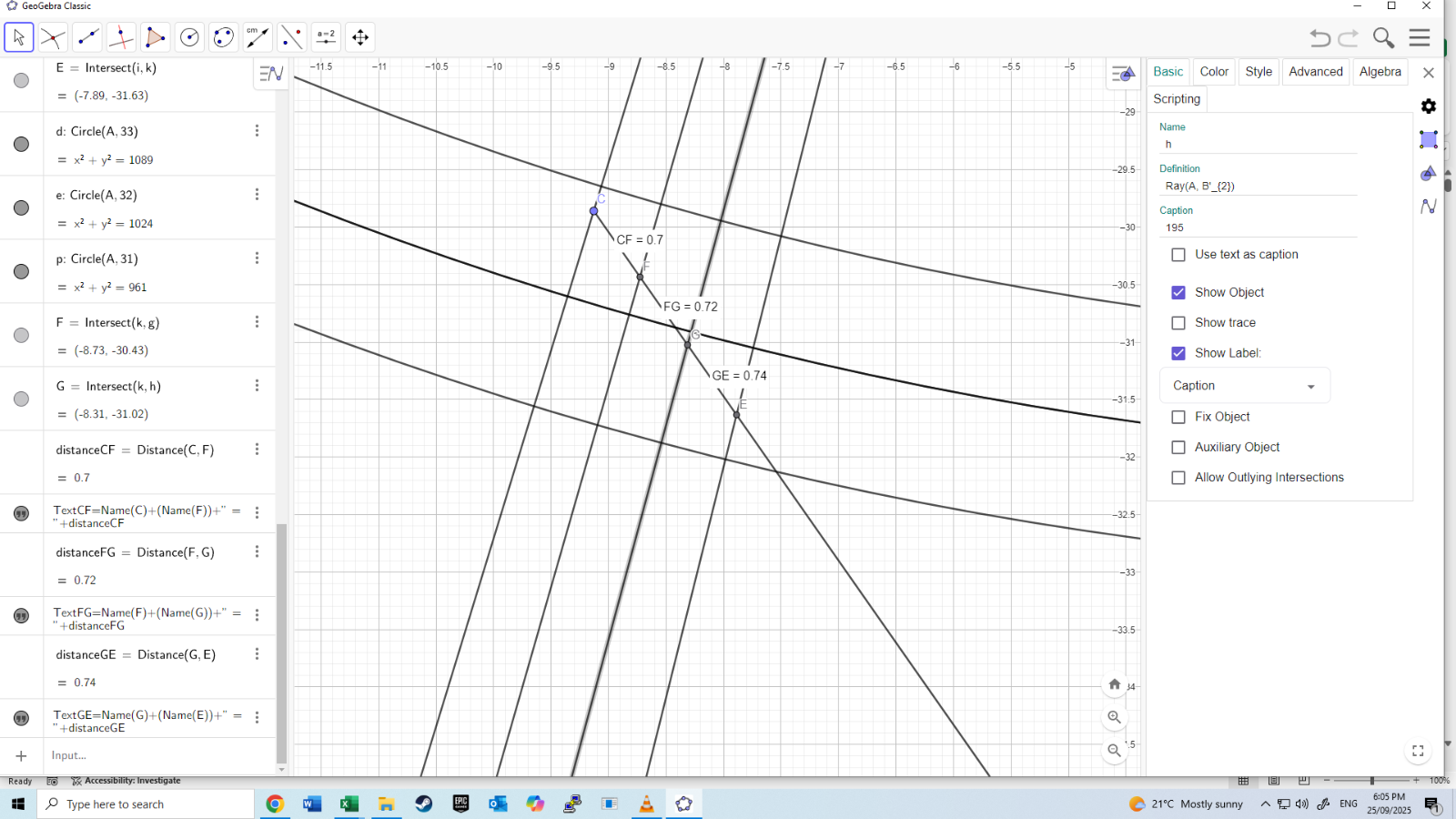The width and height of the screenshot is (1456, 819).
Task: Pick the Move Graphics View tool
Action: click(360, 37)
